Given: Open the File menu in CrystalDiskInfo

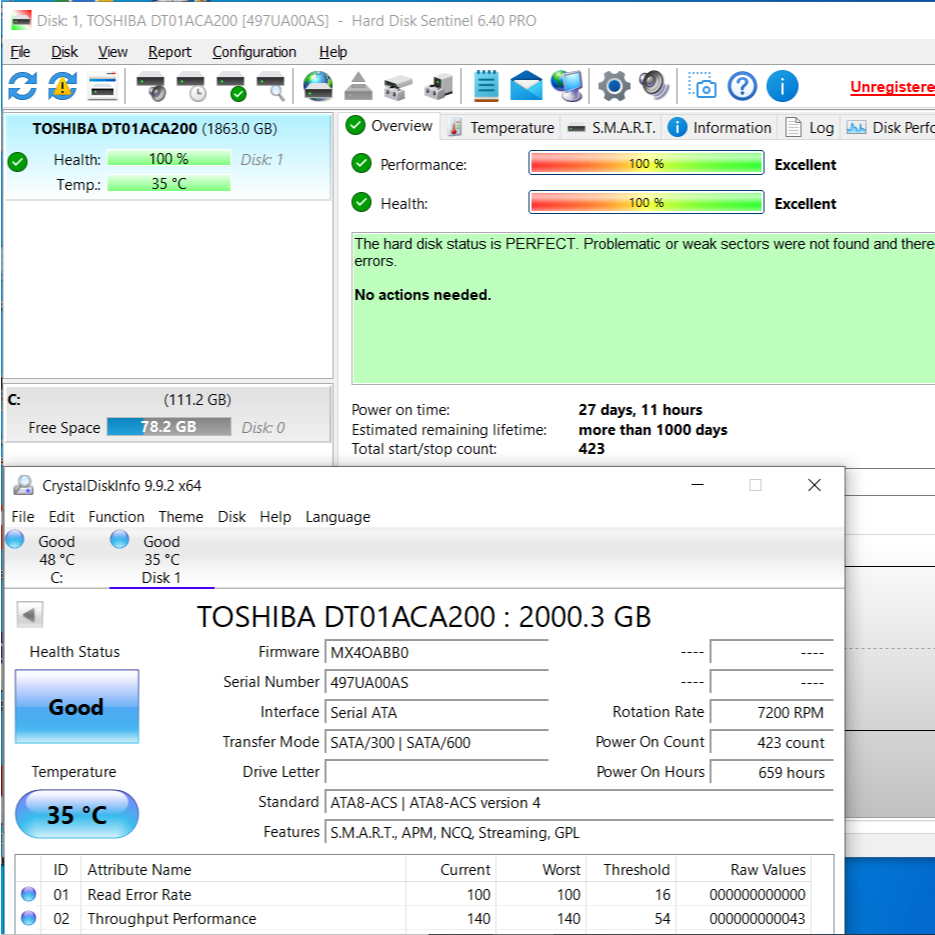Looking at the screenshot, I should pos(23,516).
